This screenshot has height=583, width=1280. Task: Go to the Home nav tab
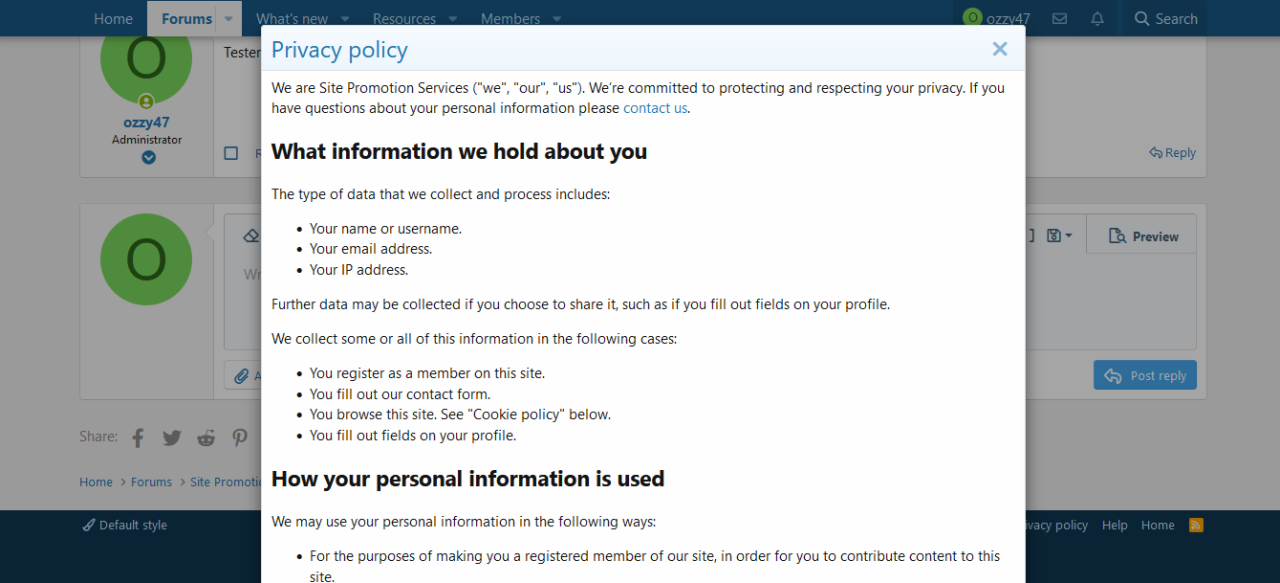[x=113, y=19]
